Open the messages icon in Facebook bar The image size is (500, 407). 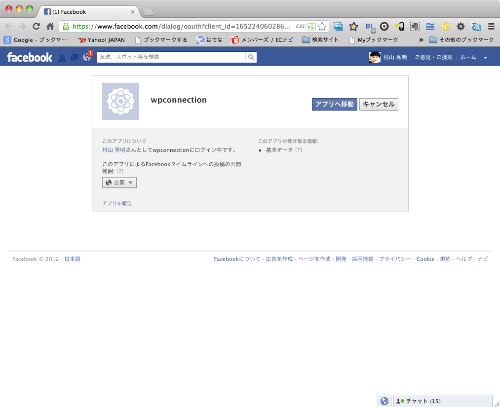[74, 57]
